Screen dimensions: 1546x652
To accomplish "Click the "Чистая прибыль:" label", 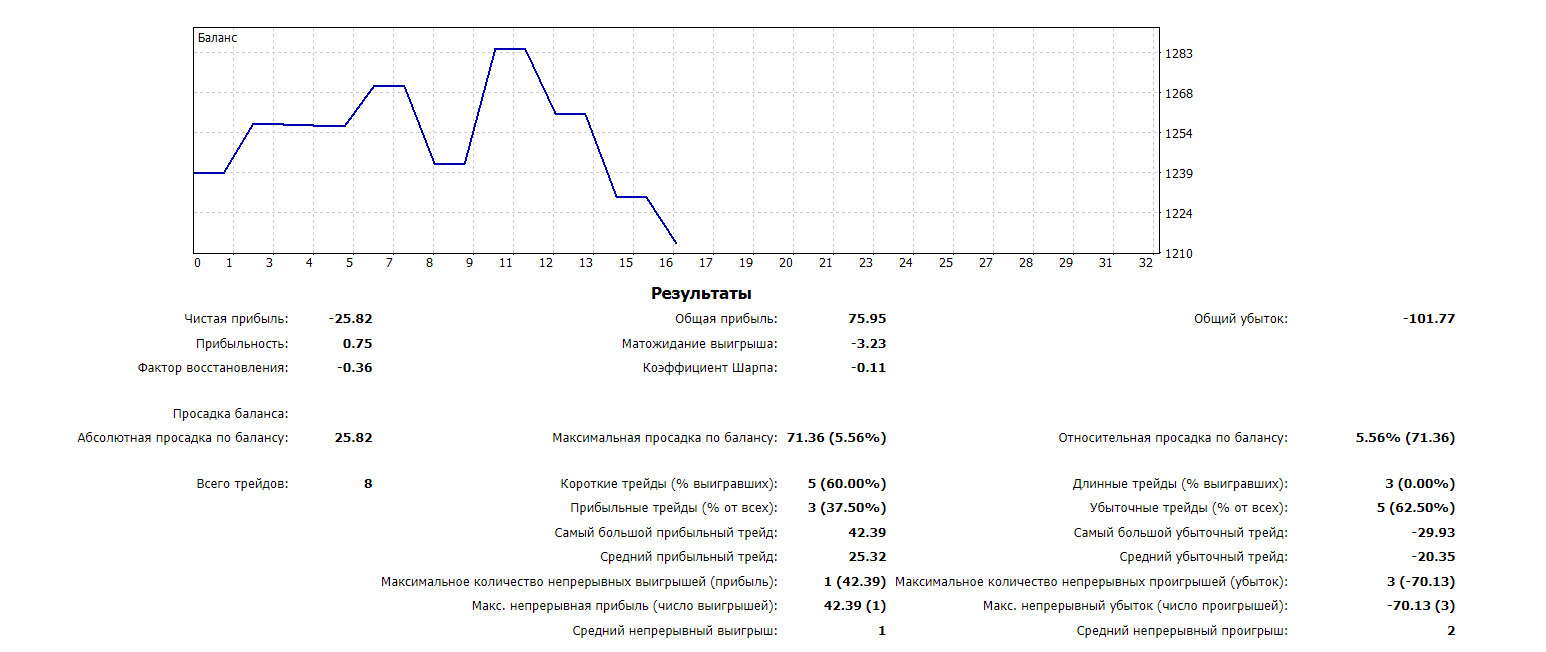I will pyautogui.click(x=236, y=319).
